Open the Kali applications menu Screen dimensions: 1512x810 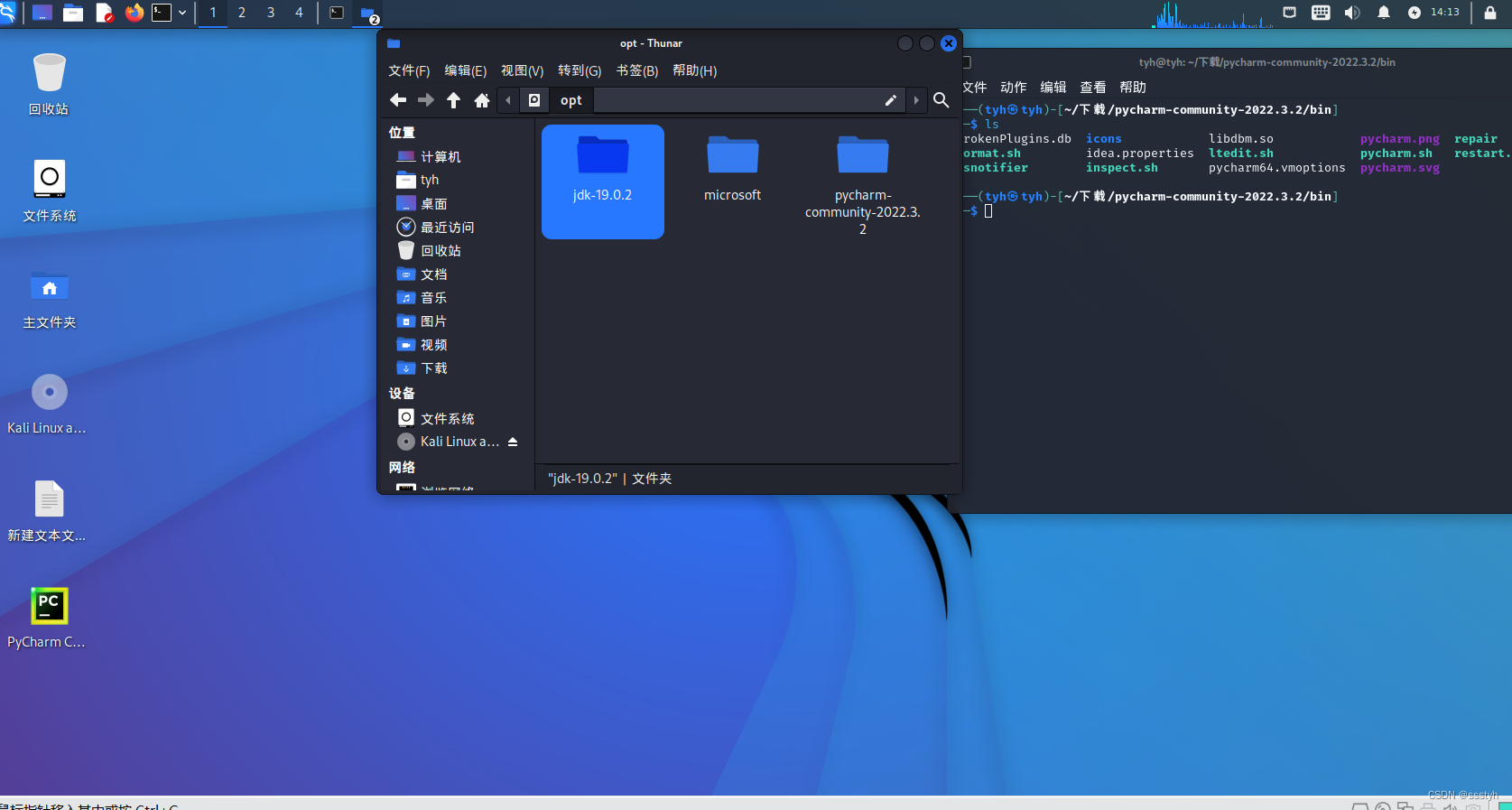click(x=7, y=13)
